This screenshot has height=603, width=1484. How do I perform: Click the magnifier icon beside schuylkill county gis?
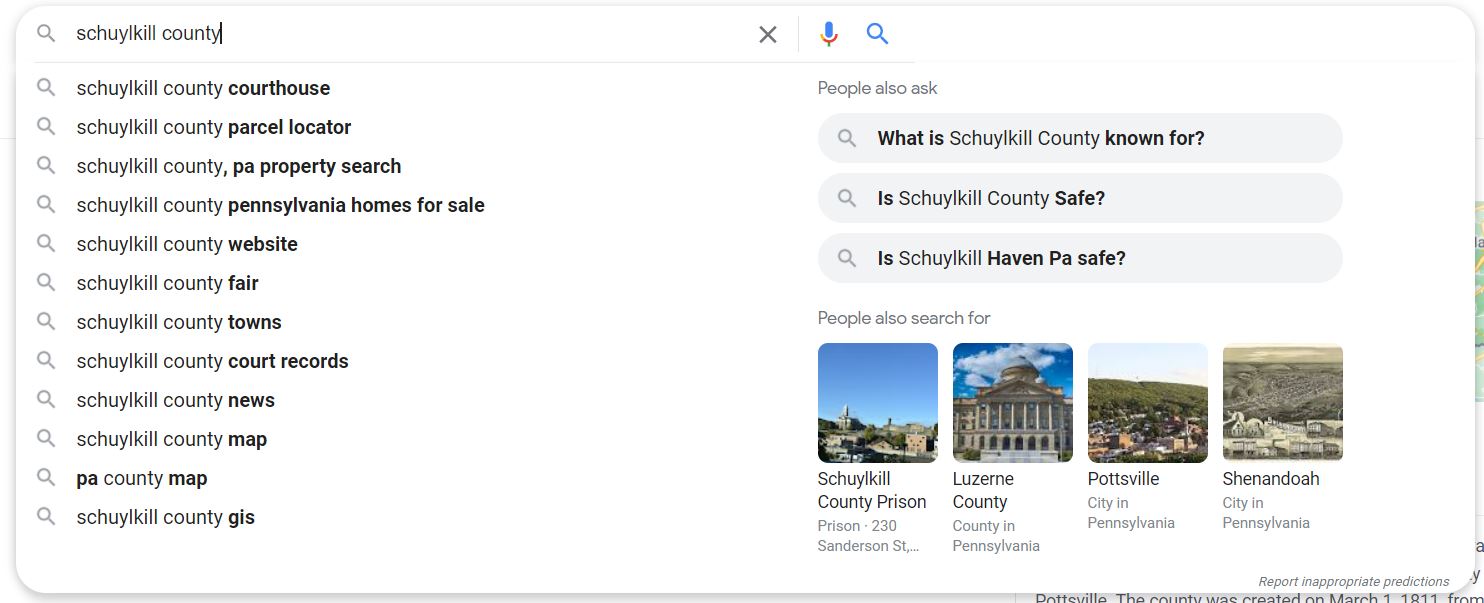46,516
